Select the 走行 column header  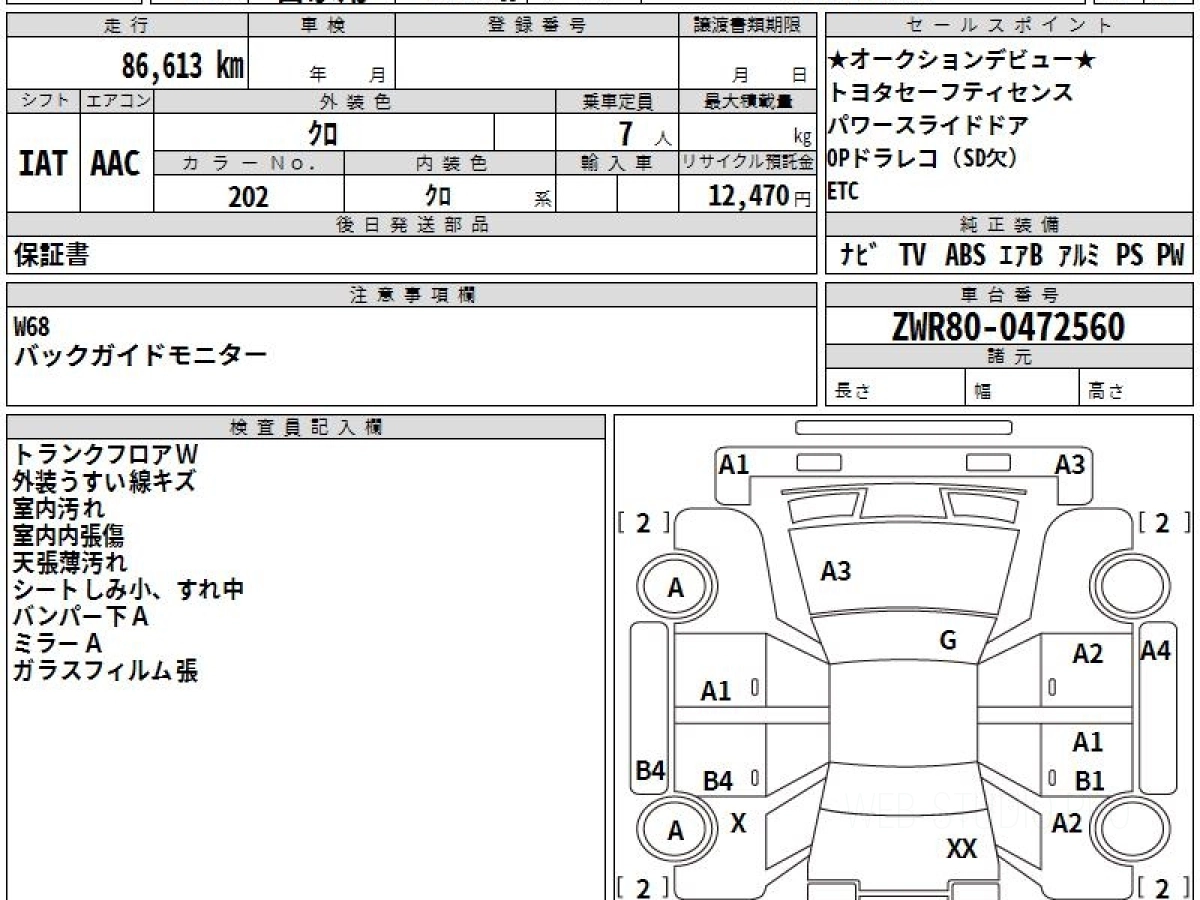pyautogui.click(x=126, y=26)
